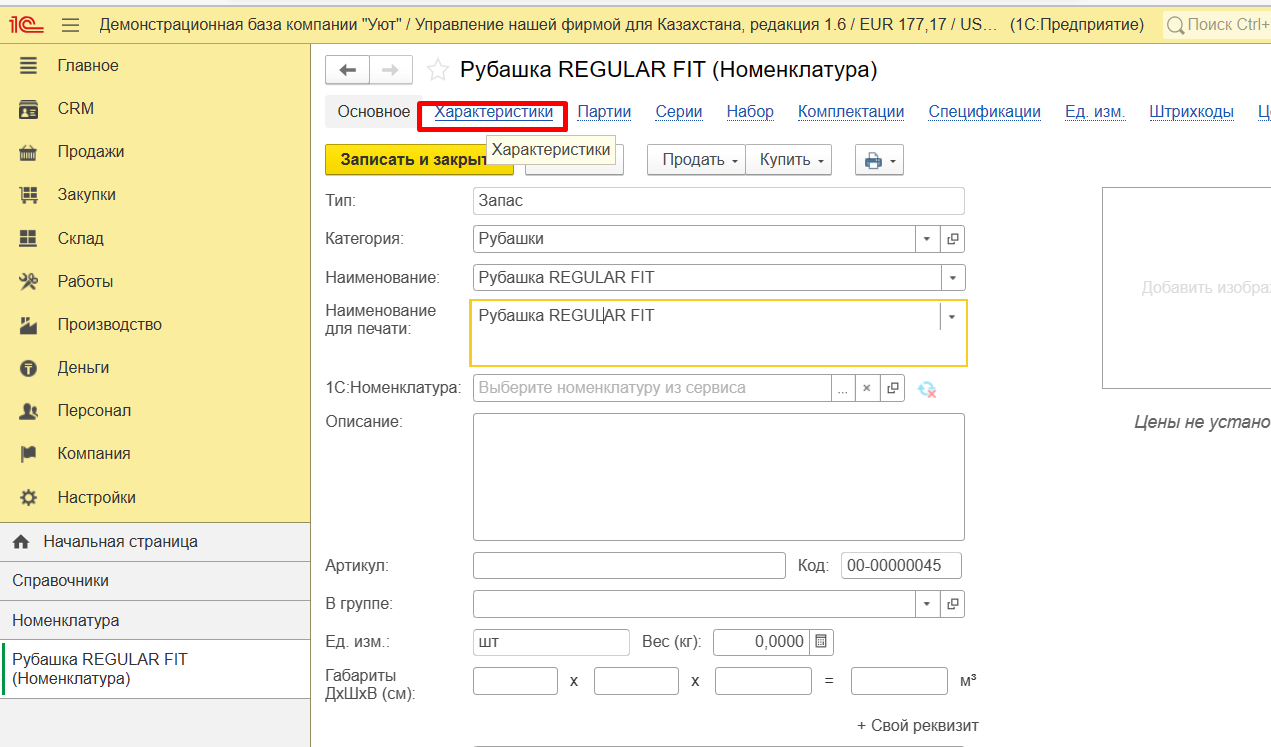
Task: Click into the Артикул input field
Action: tap(629, 565)
